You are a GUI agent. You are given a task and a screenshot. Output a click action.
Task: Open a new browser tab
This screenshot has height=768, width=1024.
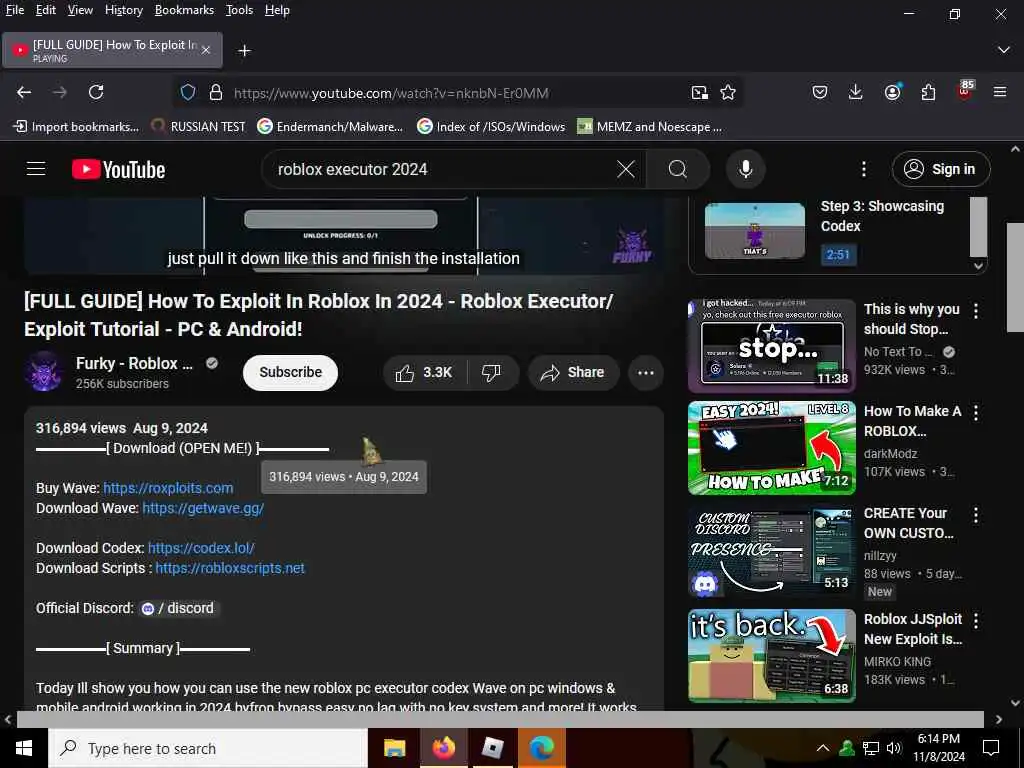pyautogui.click(x=244, y=50)
